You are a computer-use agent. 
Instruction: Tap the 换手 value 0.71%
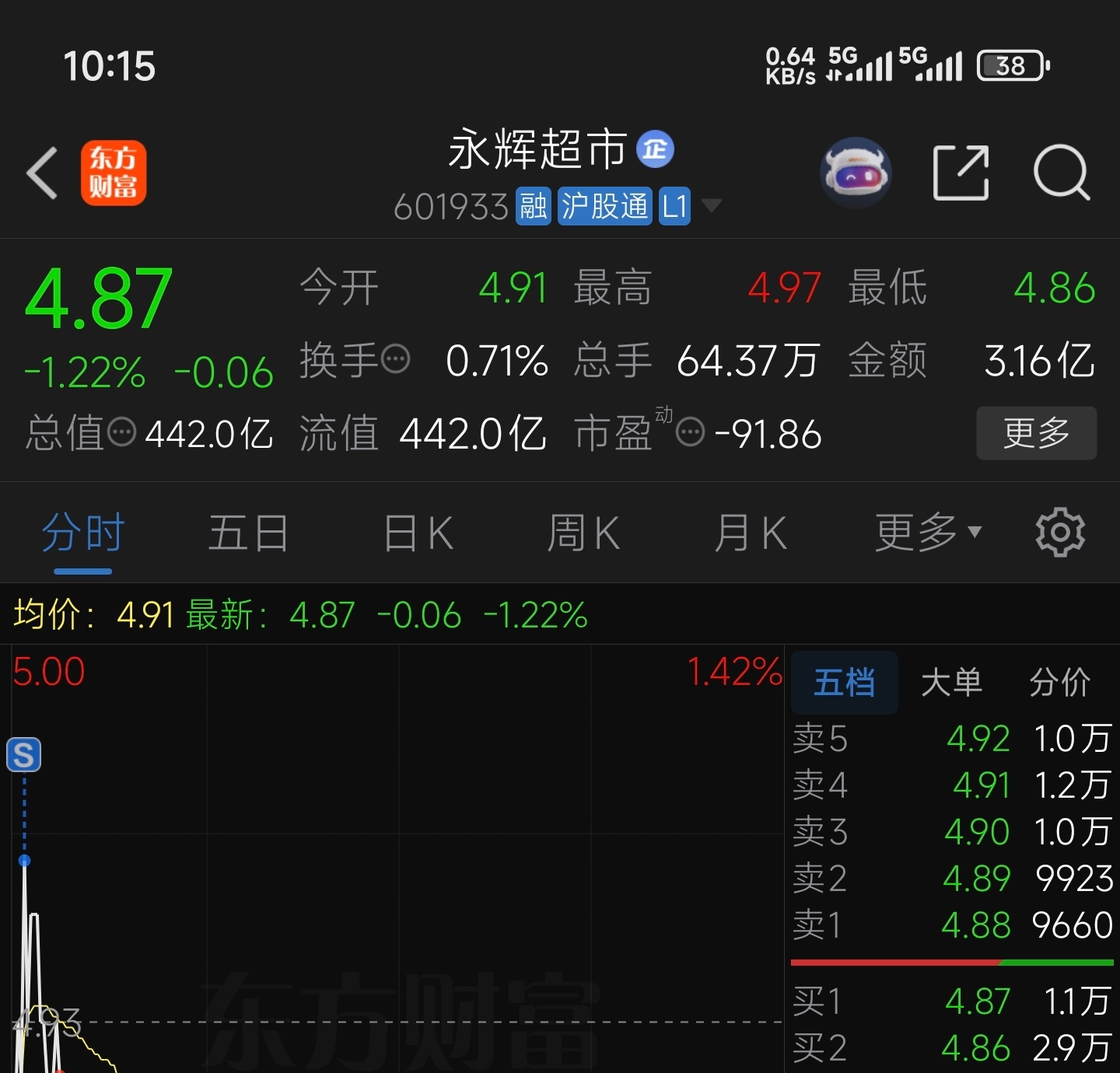point(497,361)
